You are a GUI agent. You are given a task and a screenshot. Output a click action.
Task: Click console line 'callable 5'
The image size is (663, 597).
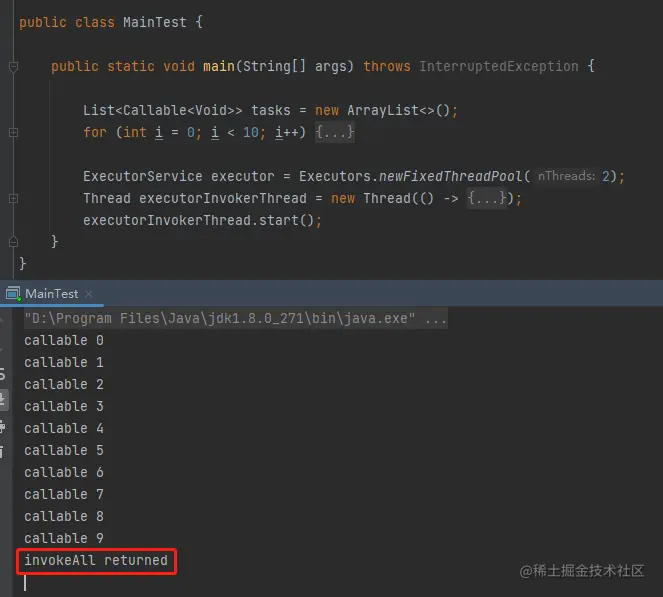64,450
